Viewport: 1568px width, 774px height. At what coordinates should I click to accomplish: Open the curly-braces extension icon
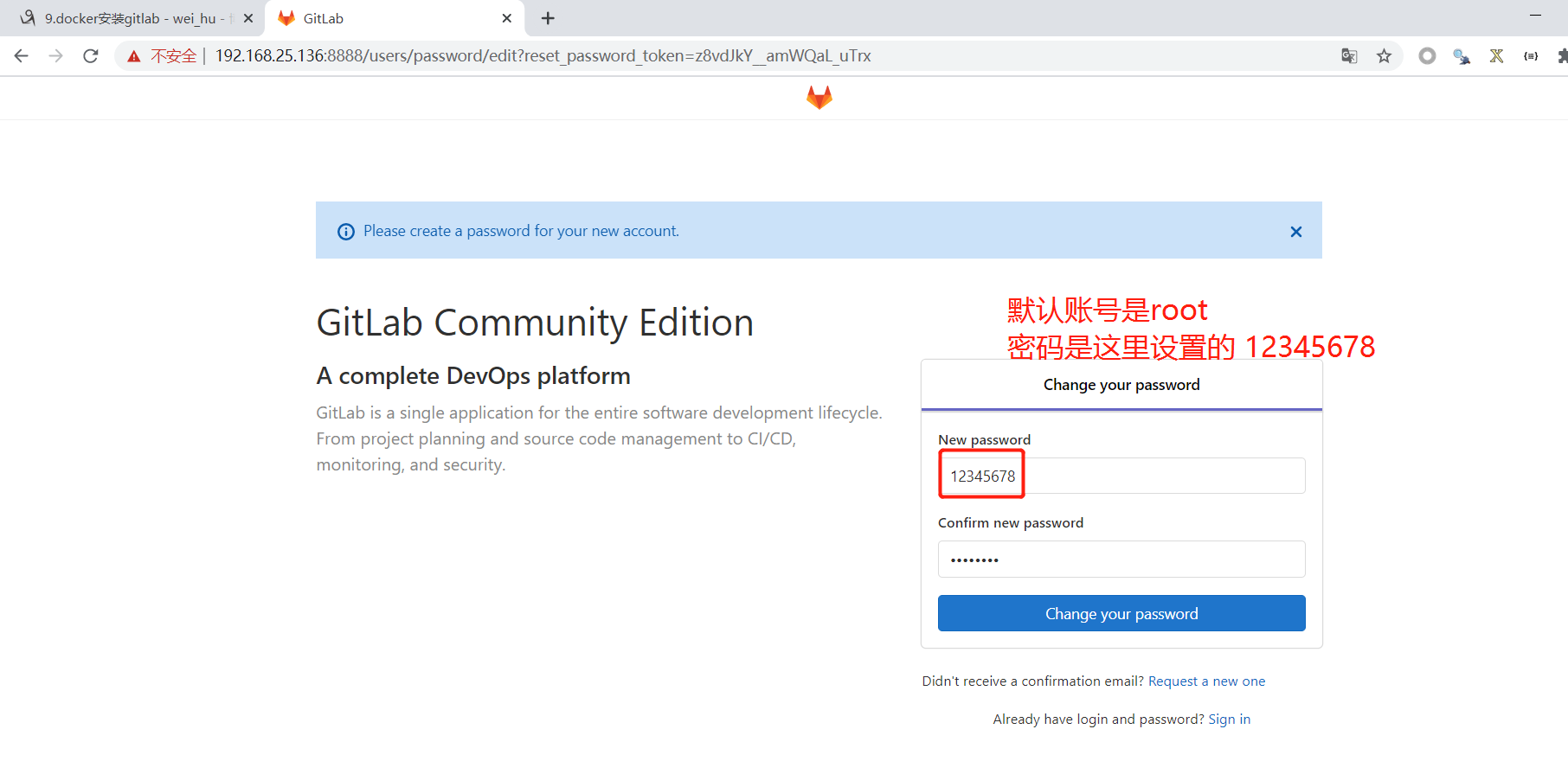click(x=1531, y=56)
